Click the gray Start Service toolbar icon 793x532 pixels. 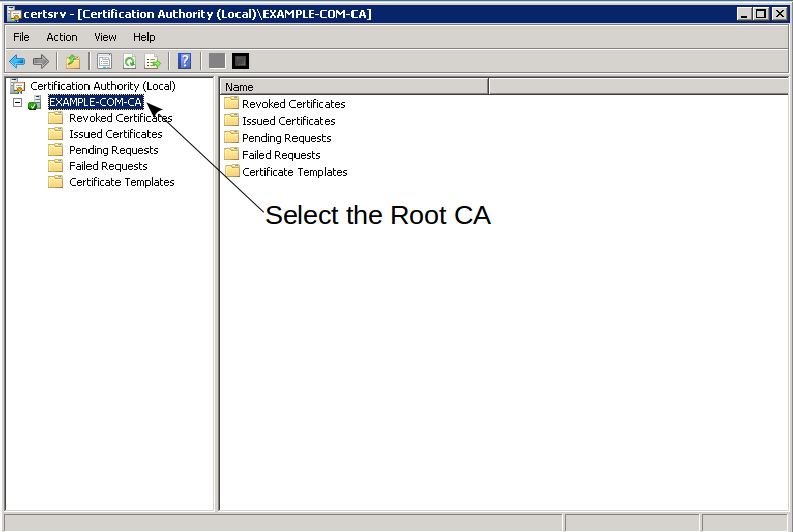[216, 61]
